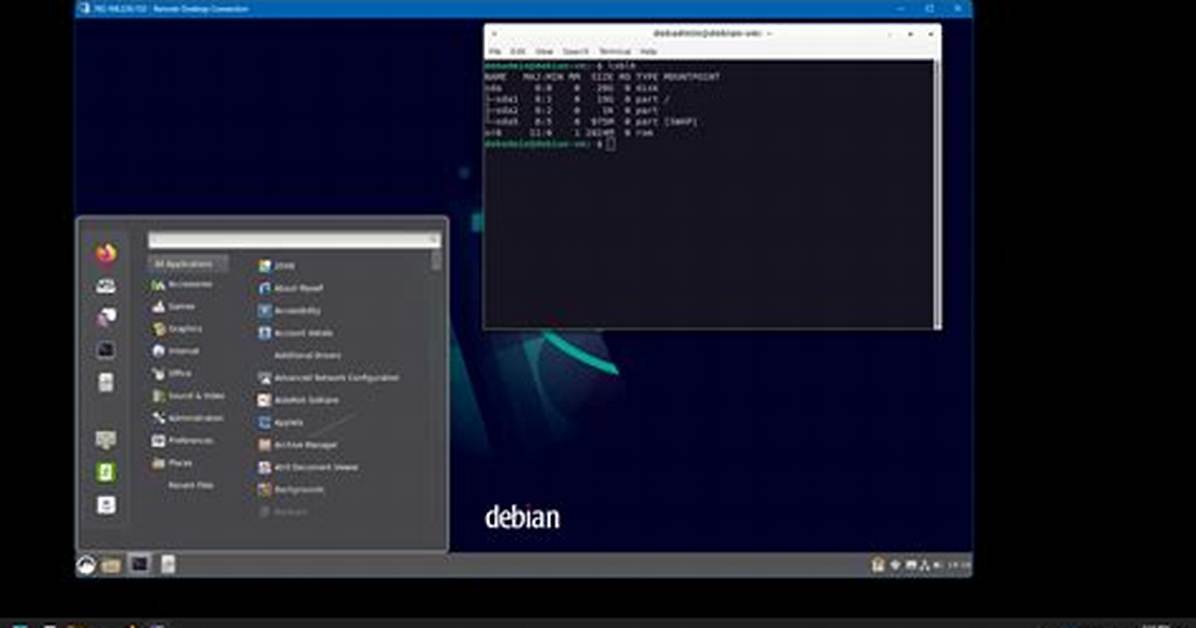Select the All Applications category
The image size is (1196, 628).
tap(187, 263)
